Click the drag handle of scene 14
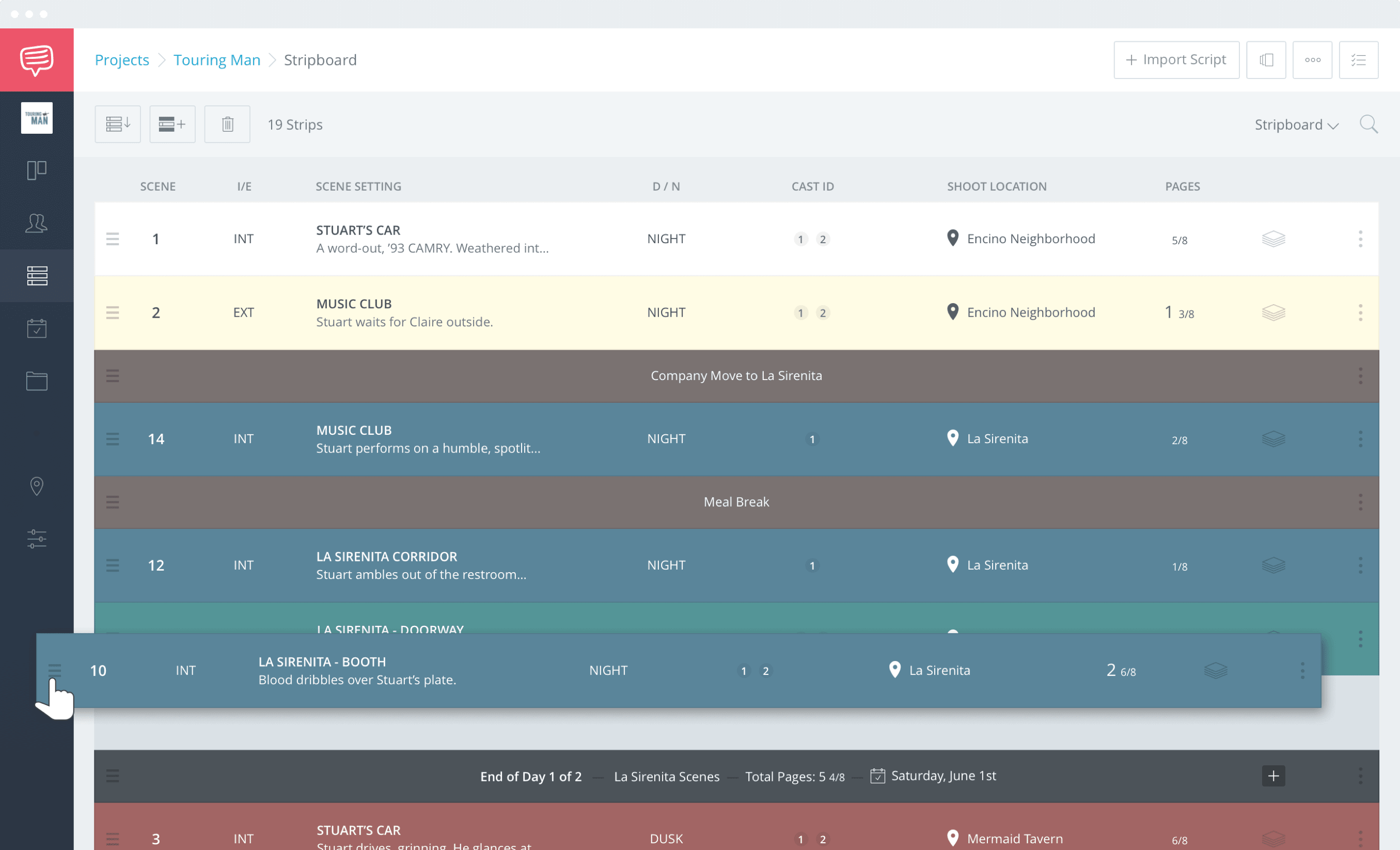 [x=113, y=438]
